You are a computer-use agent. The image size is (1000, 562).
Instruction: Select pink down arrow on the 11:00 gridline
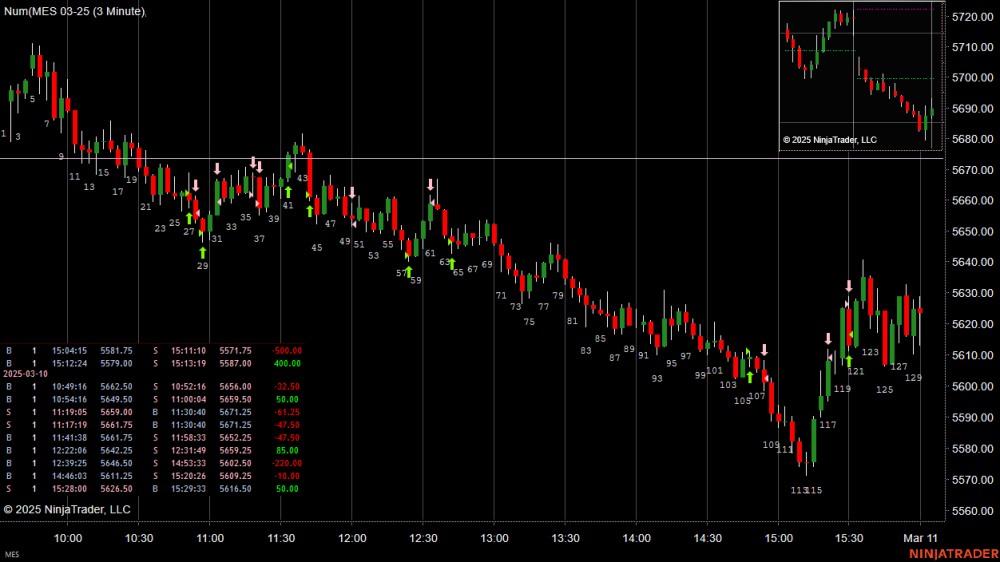click(217, 168)
